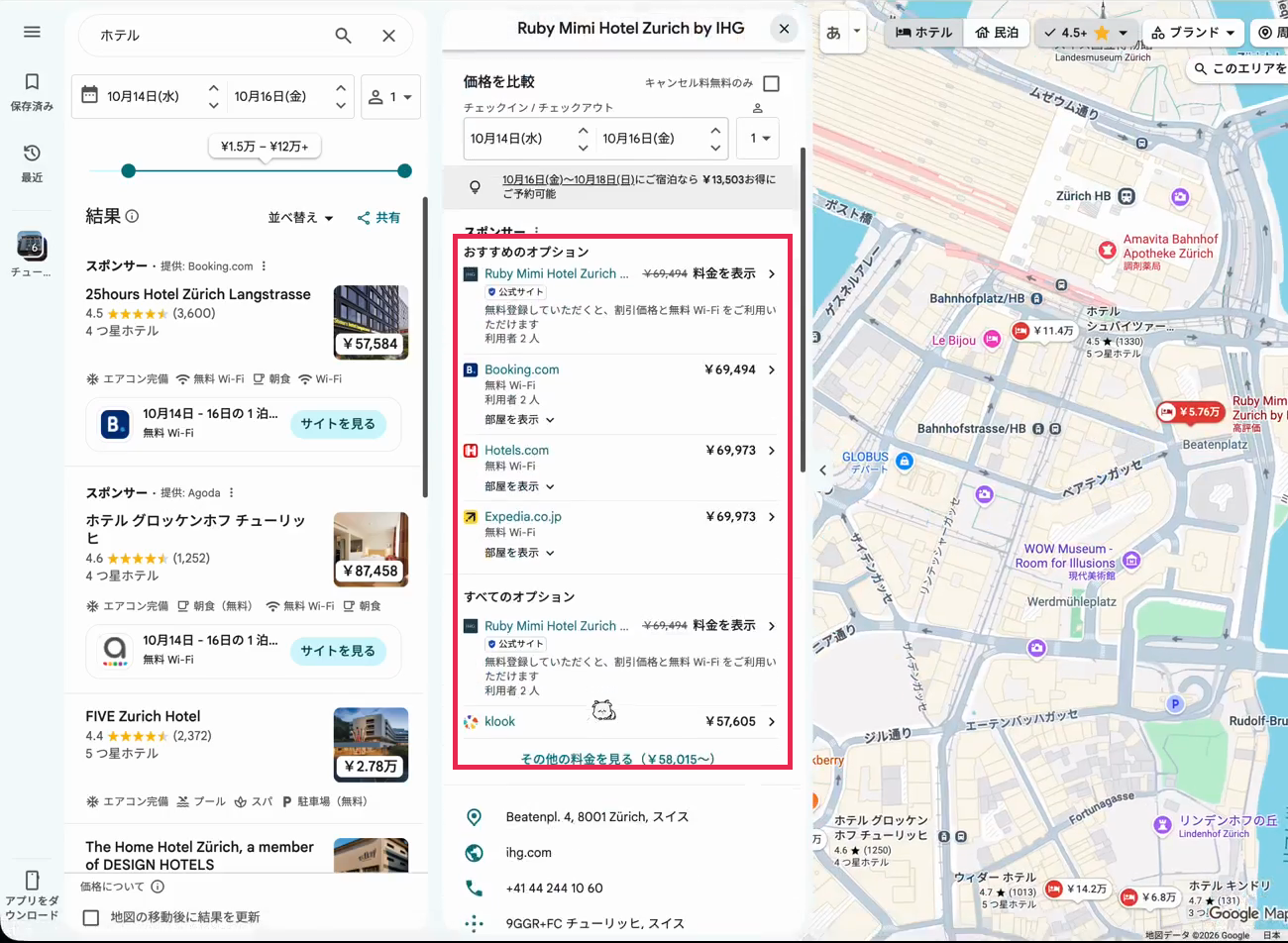Click the search magnifier icon
This screenshot has width=1288, height=943.
pos(343,36)
